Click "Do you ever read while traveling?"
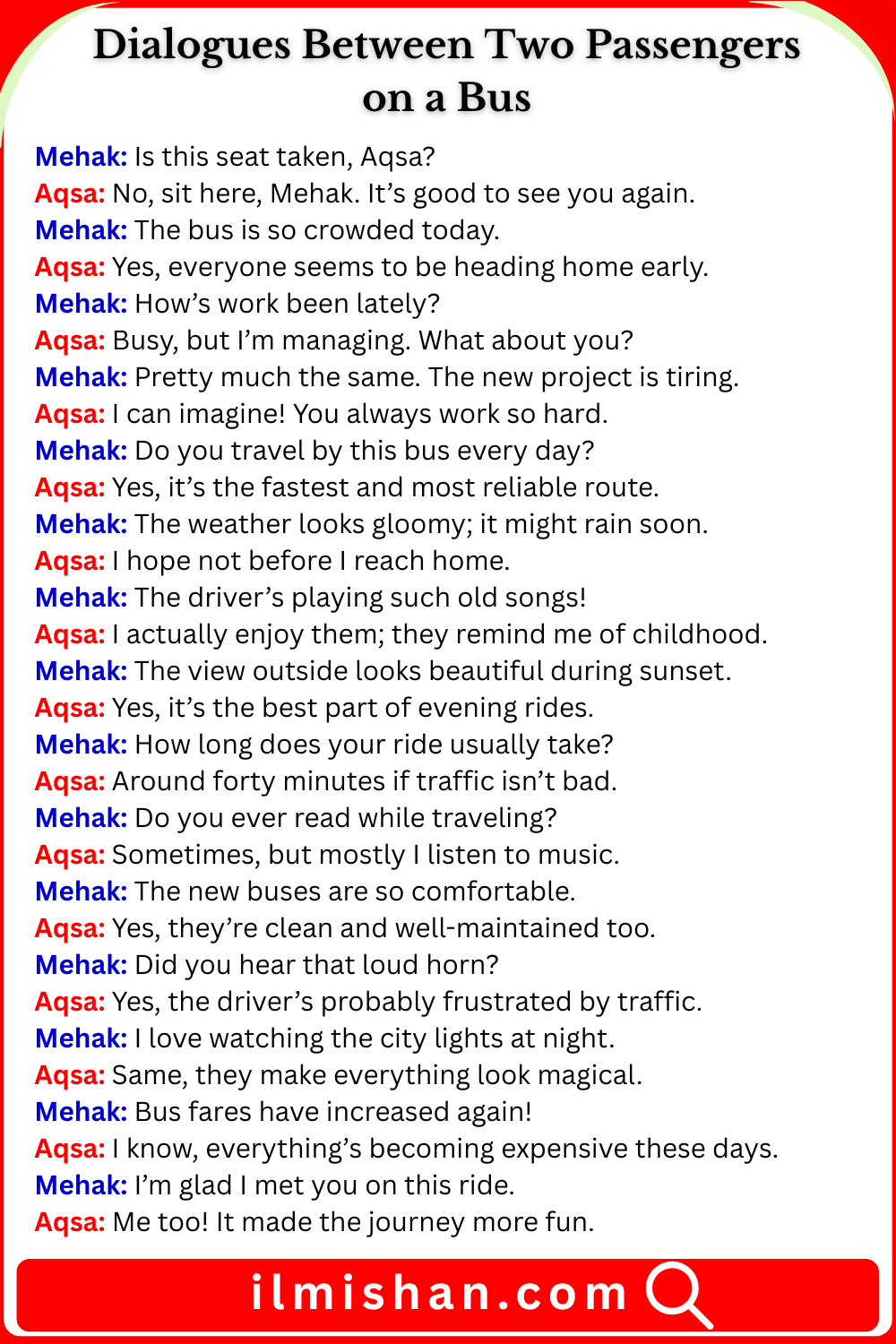 (x=345, y=818)
